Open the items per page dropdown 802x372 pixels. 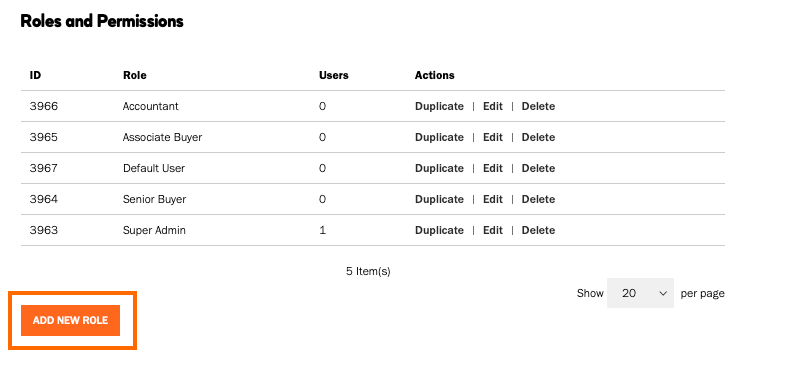click(x=640, y=293)
